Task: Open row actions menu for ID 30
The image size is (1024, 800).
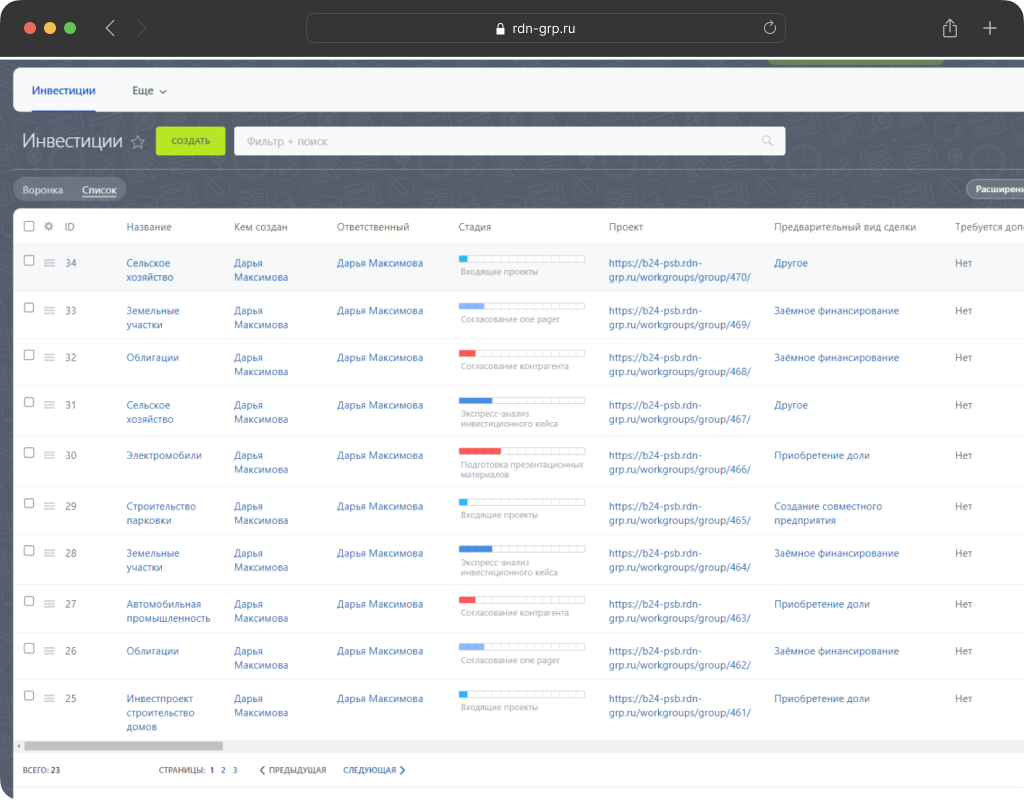Action: point(49,455)
